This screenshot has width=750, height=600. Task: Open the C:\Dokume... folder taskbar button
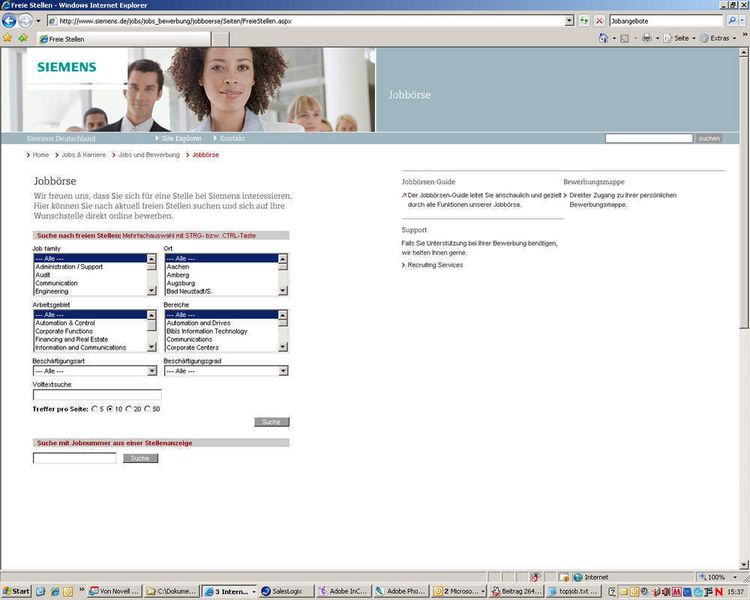[171, 591]
